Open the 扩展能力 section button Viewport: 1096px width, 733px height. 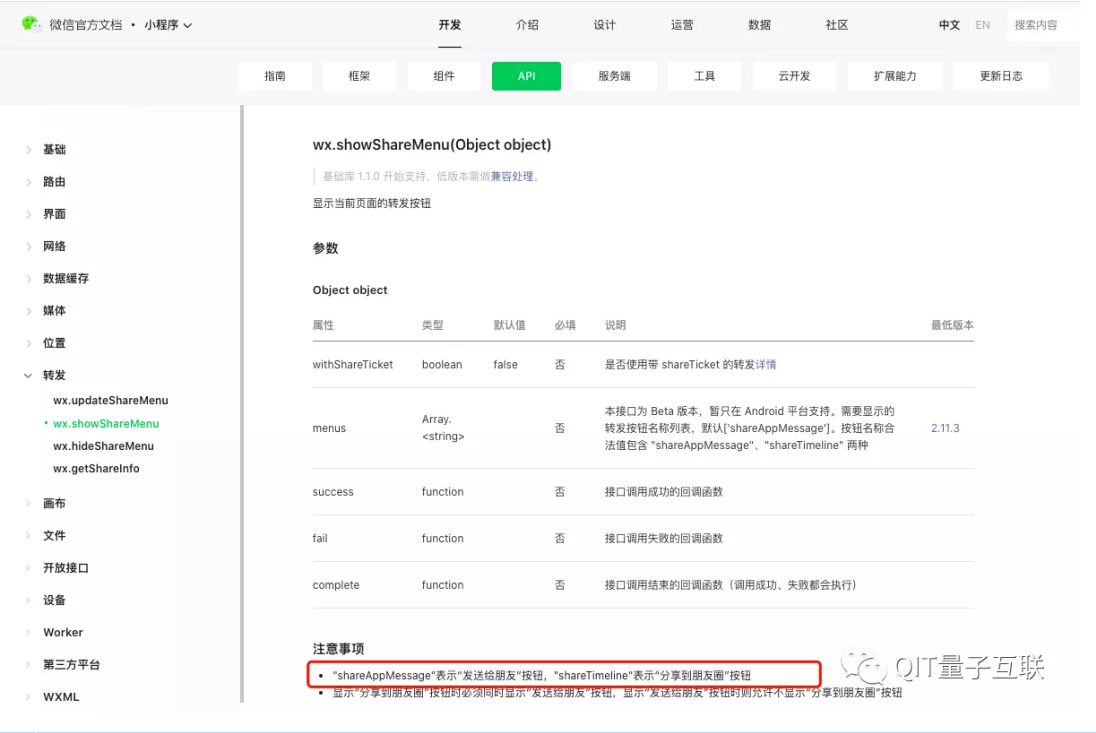coord(895,76)
